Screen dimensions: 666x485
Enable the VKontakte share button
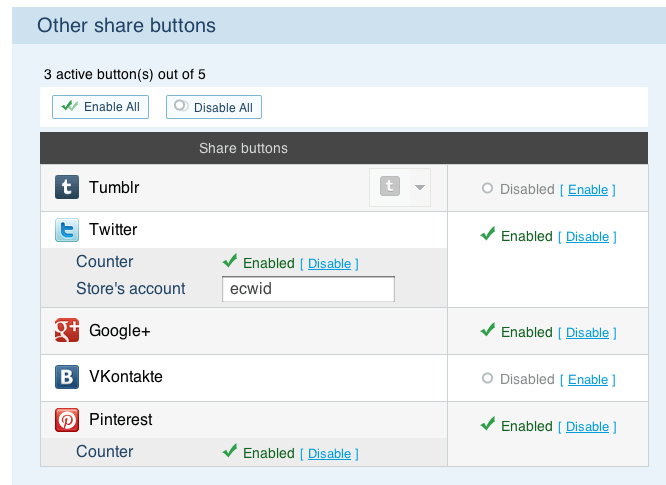[x=587, y=380]
